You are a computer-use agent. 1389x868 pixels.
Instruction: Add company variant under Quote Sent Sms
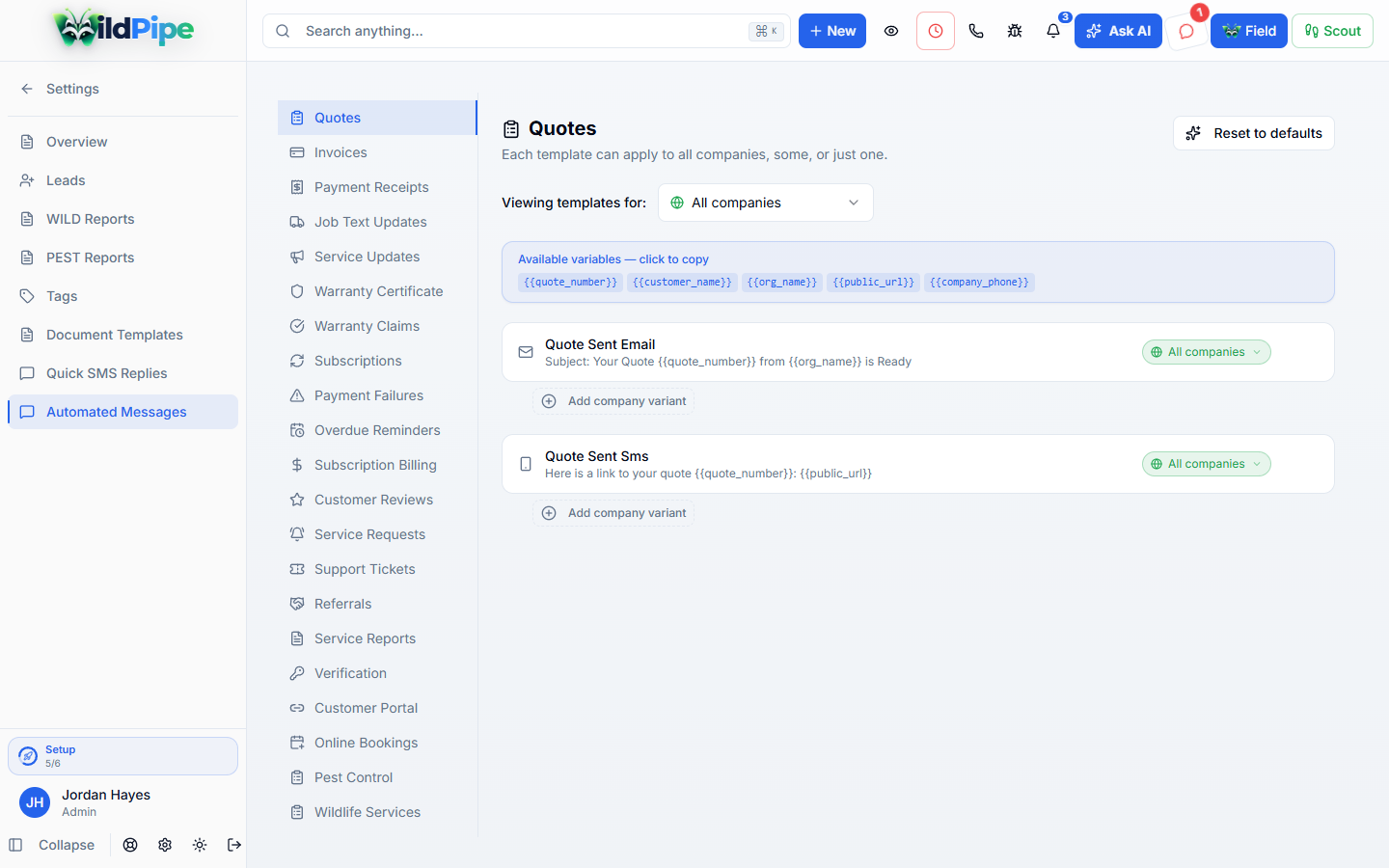click(613, 513)
